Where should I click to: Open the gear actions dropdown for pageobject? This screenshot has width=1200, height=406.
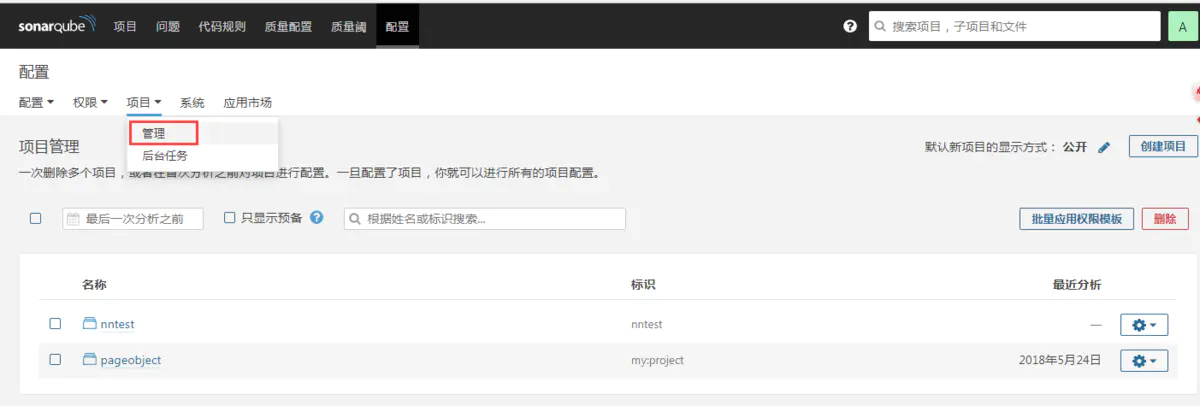pyautogui.click(x=1144, y=360)
